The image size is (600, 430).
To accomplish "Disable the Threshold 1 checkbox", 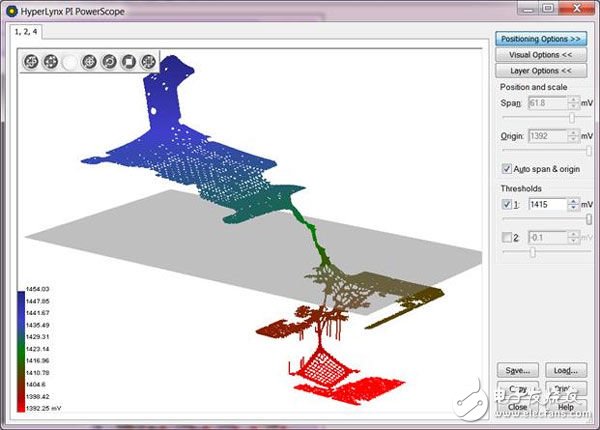I will 507,204.
